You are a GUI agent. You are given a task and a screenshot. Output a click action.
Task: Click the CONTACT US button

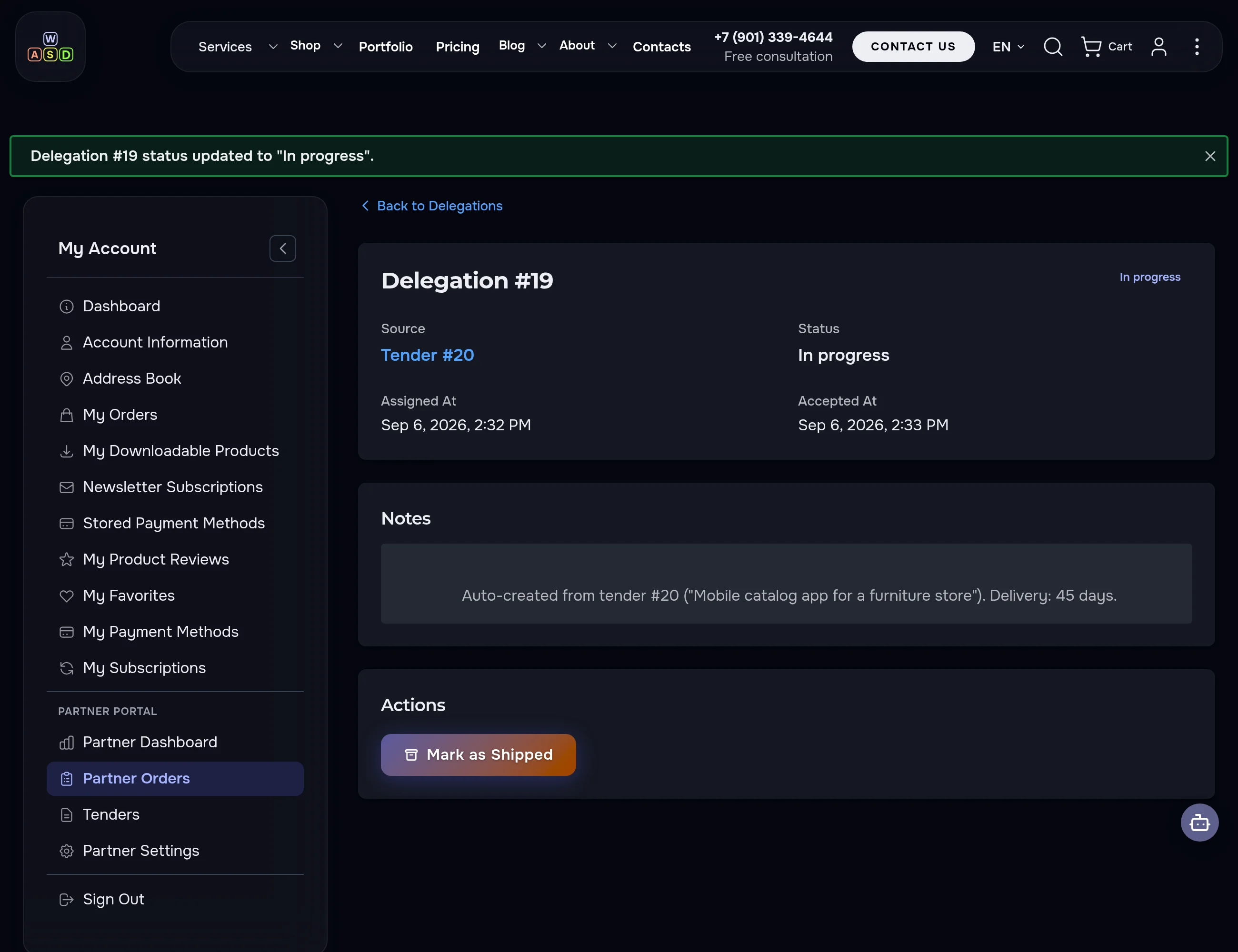pyautogui.click(x=913, y=47)
